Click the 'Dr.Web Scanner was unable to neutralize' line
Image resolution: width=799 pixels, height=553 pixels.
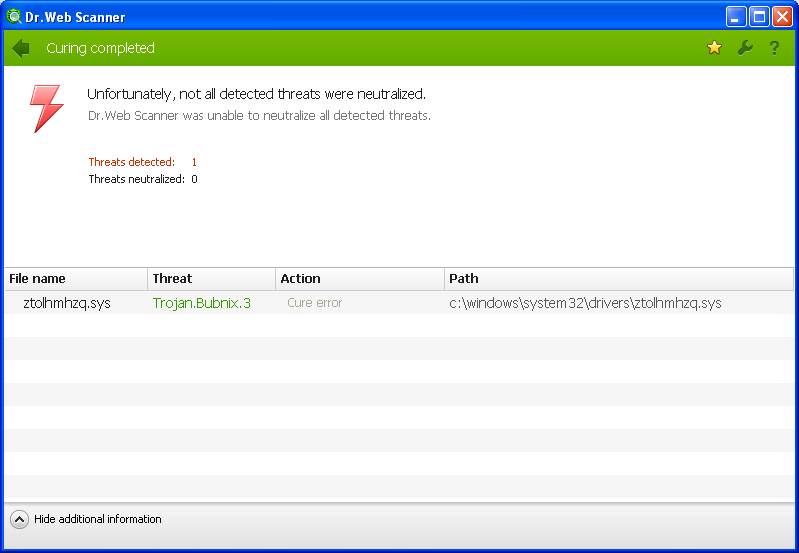[259, 116]
